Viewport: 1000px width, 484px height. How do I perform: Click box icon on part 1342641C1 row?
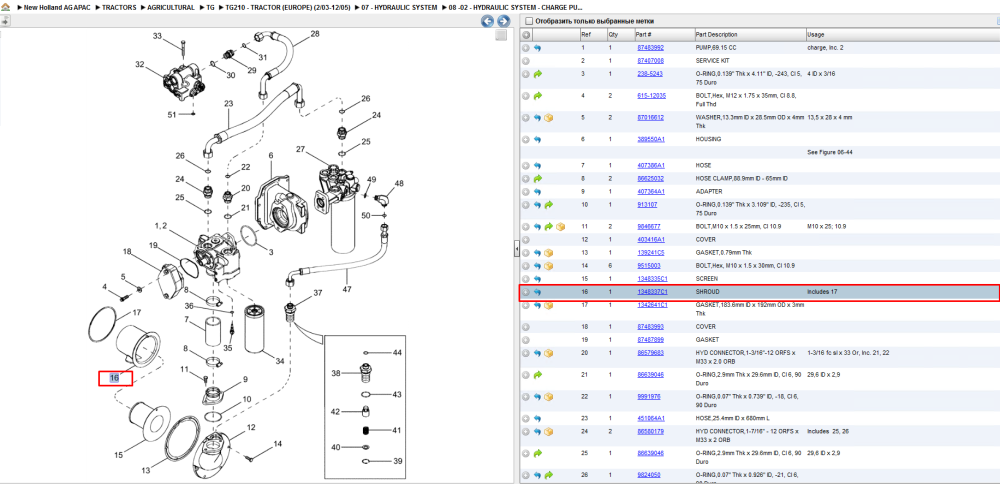[548, 305]
